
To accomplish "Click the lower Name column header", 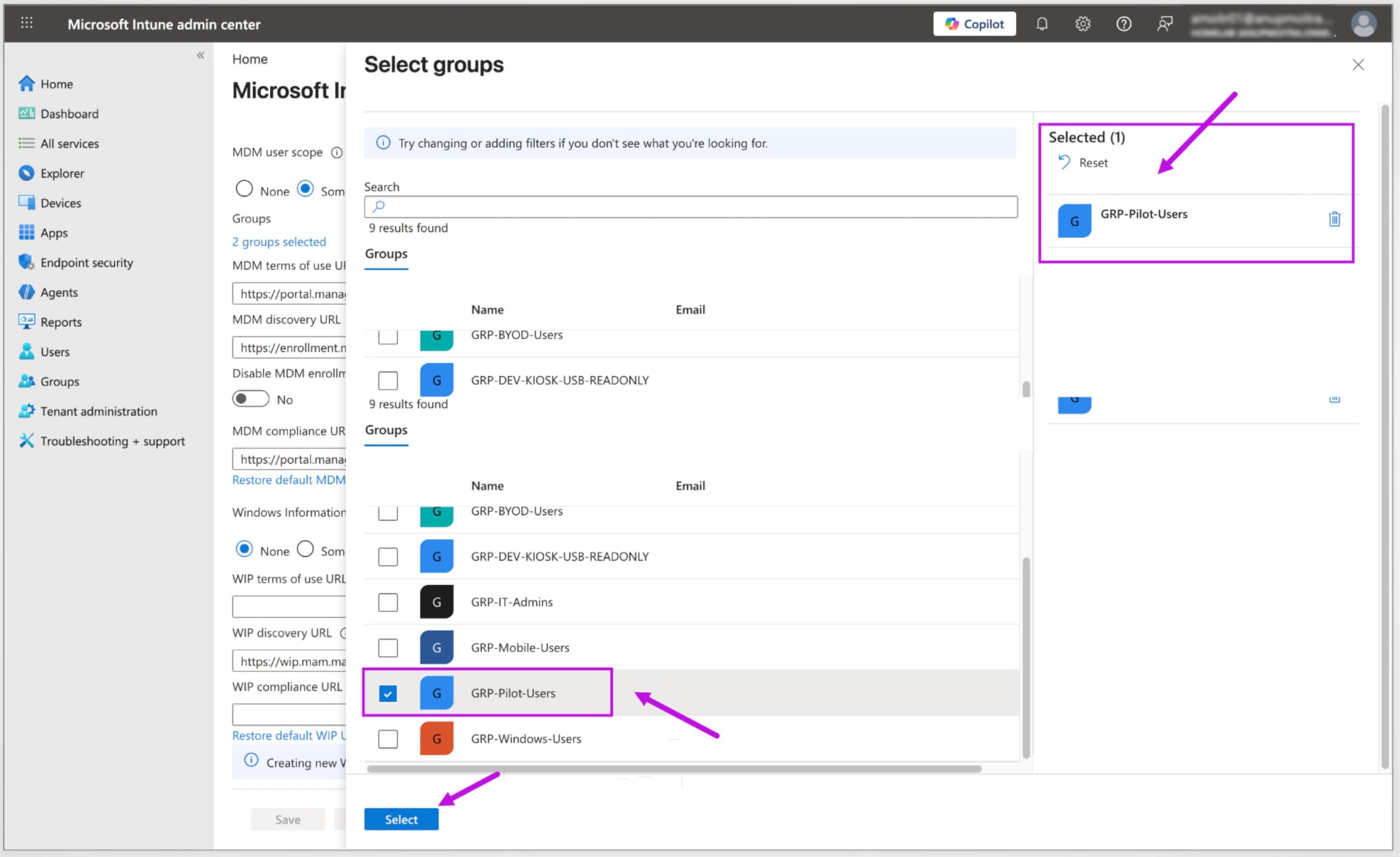I will tap(487, 486).
